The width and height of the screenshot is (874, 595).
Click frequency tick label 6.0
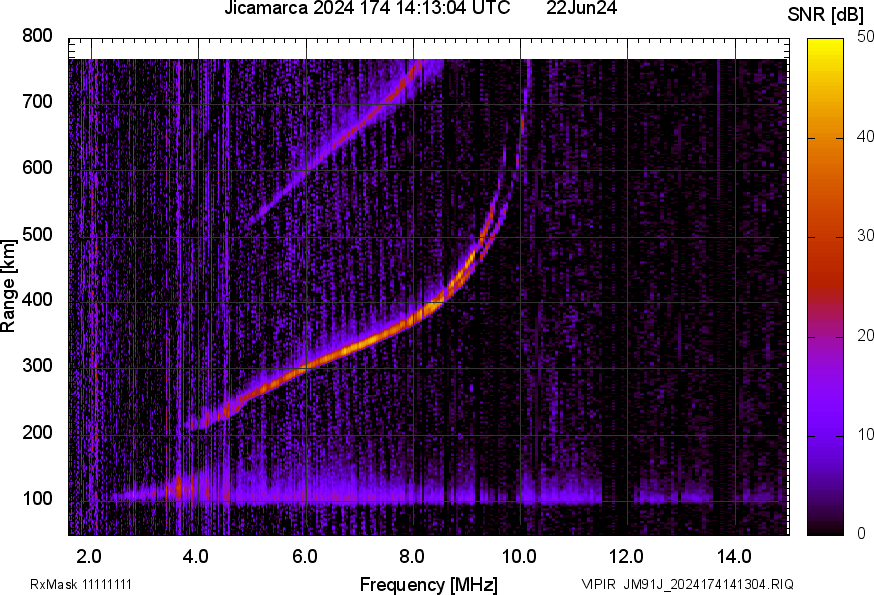click(305, 556)
